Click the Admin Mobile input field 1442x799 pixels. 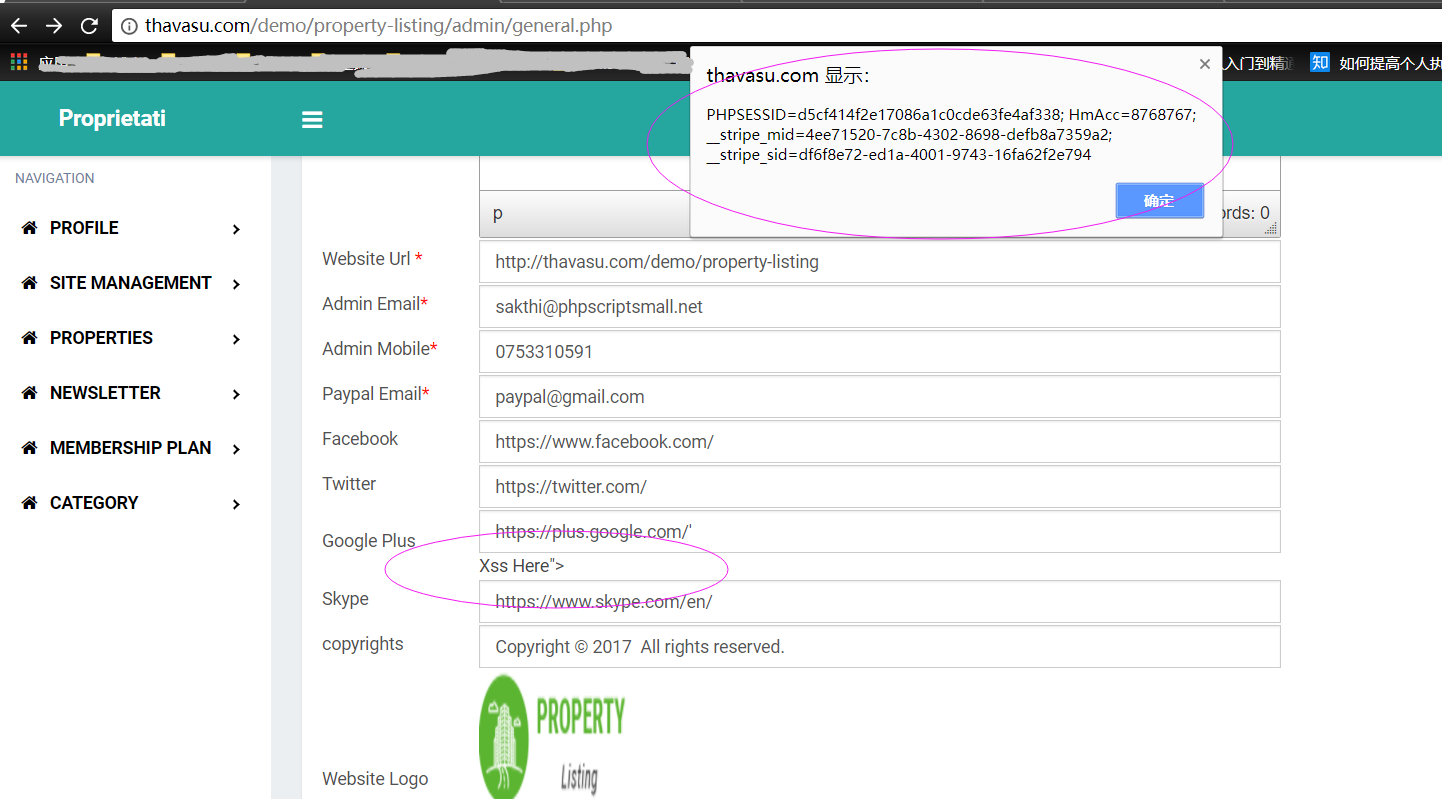click(880, 352)
